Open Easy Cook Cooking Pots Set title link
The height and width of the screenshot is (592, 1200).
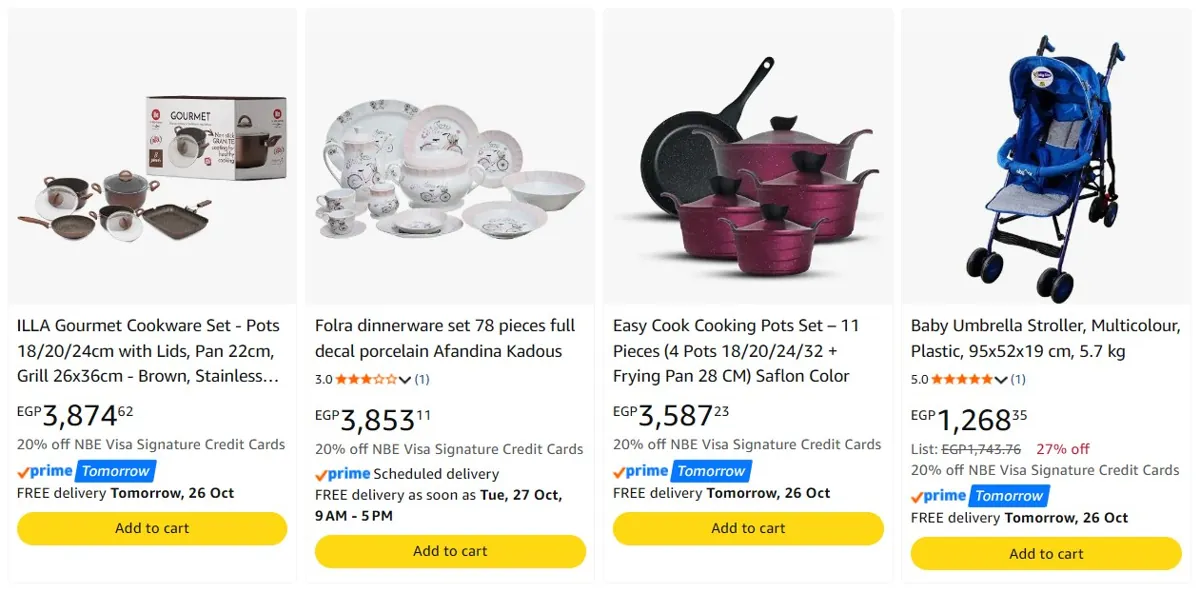[x=736, y=351]
